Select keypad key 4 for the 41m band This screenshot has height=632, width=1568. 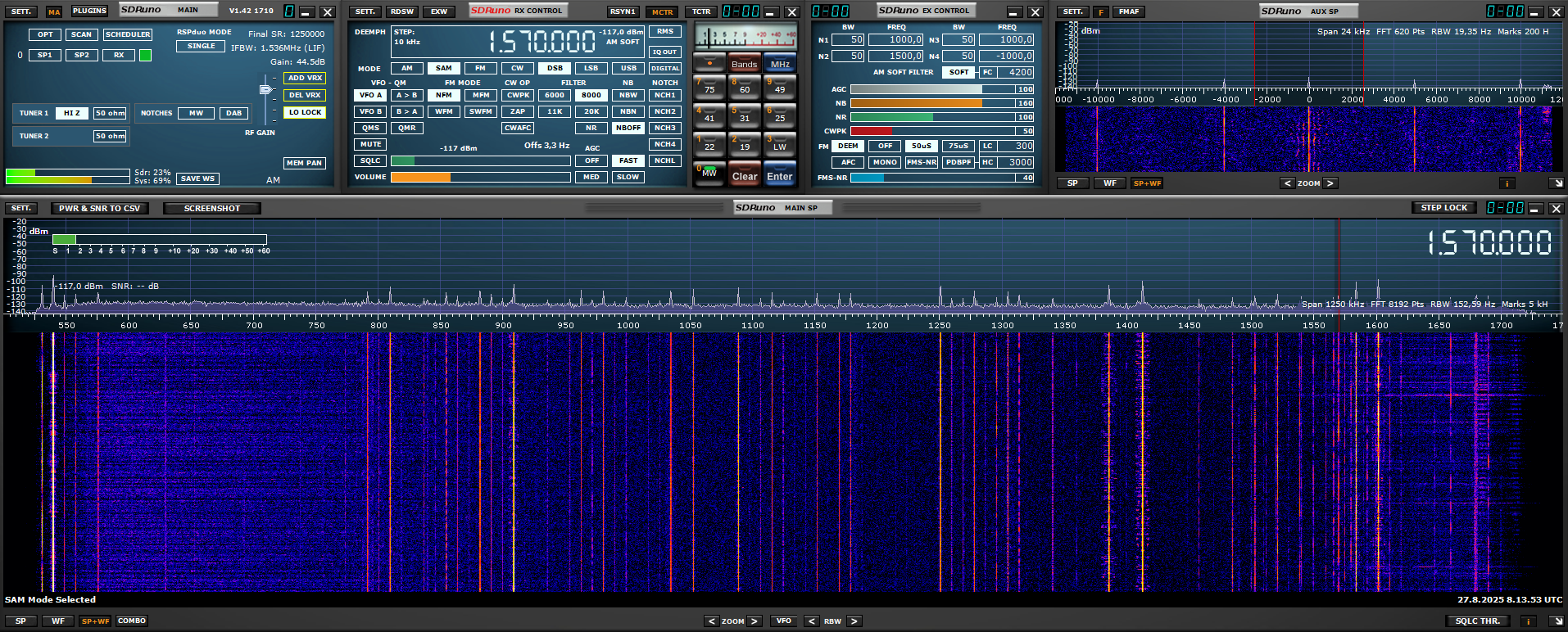[x=709, y=116]
